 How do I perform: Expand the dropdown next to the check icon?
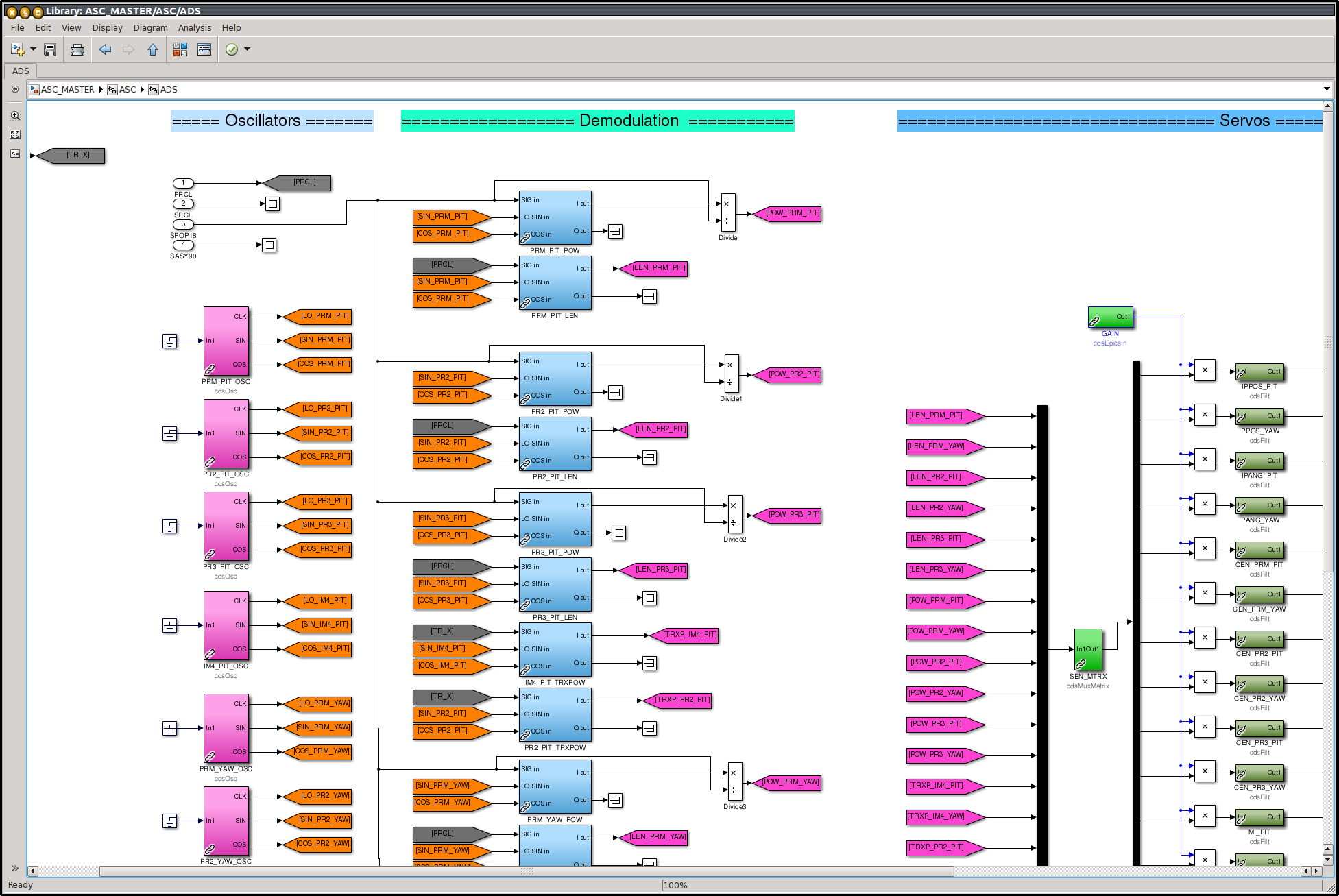[x=248, y=49]
